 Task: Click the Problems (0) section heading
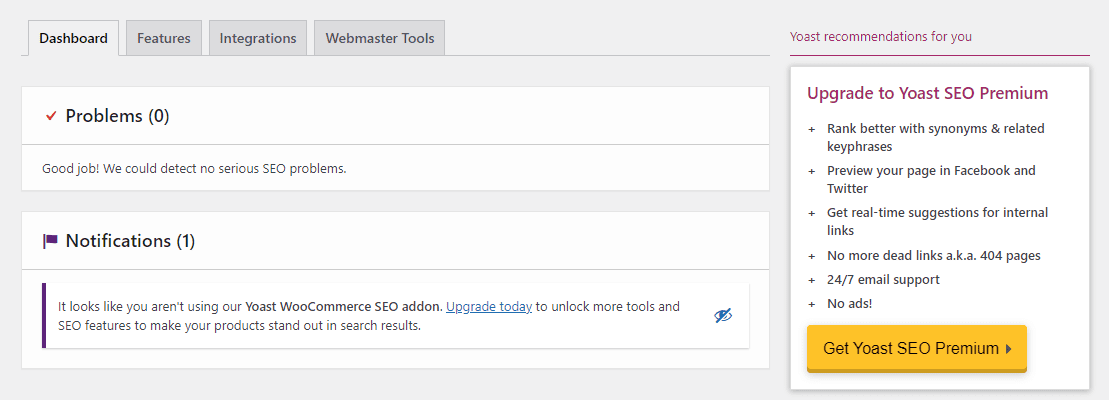tap(117, 116)
